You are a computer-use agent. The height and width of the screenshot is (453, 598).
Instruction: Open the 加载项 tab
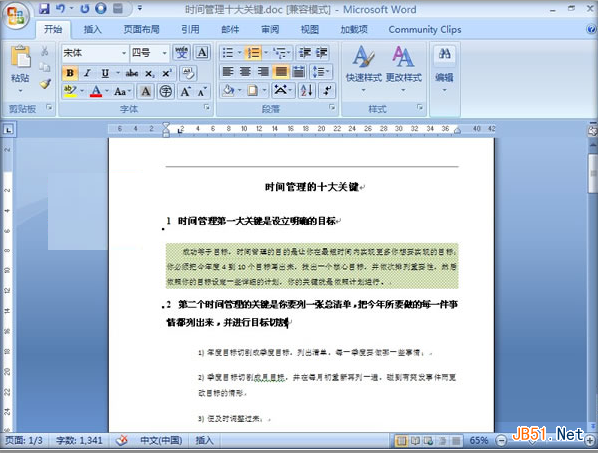click(354, 29)
